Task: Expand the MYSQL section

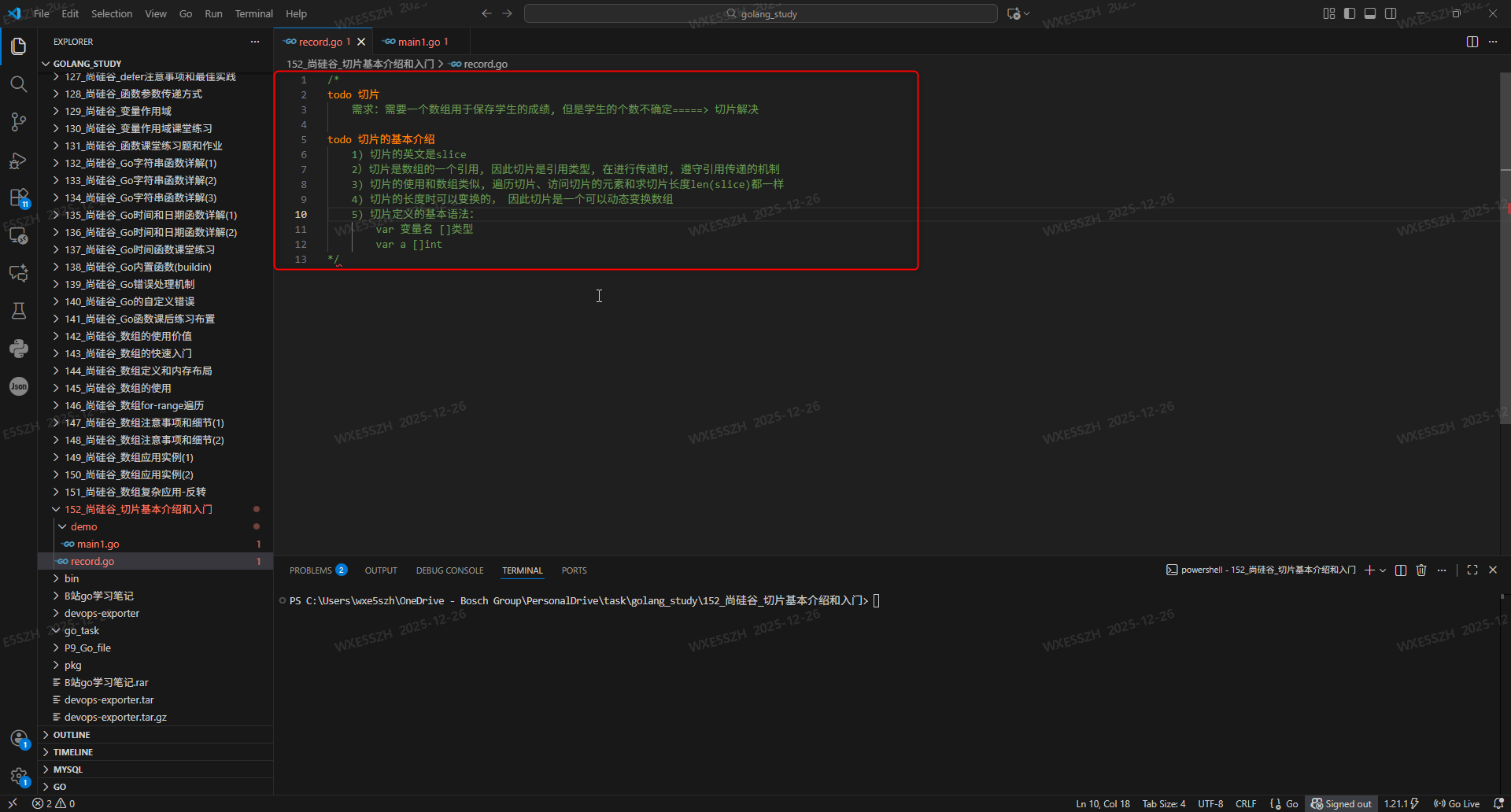Action: (x=68, y=770)
